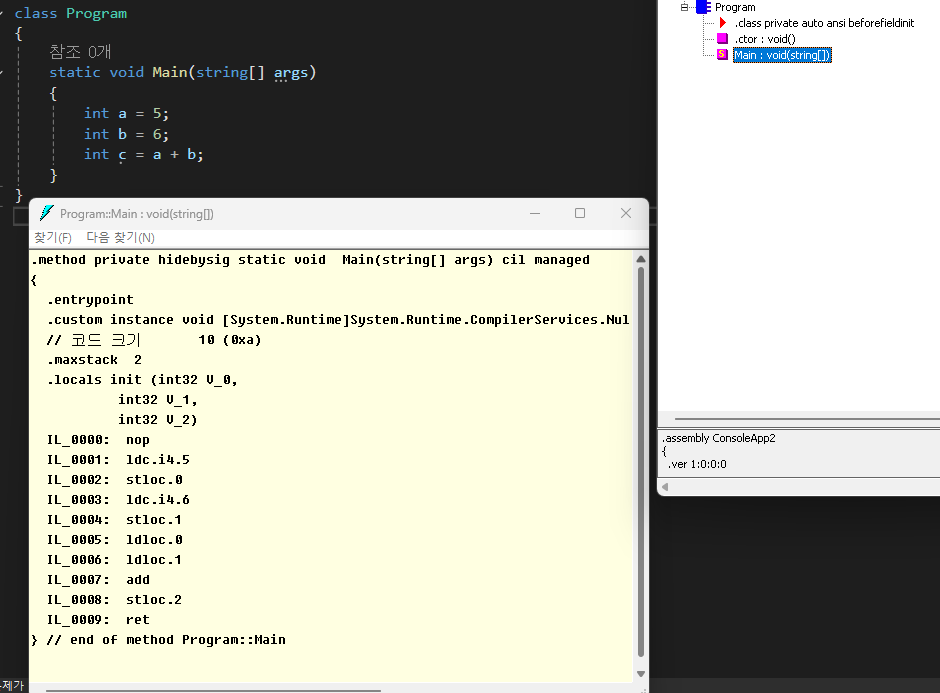Click the .maxstack 2 line
Screen dimensions: 940x693
click(x=95, y=360)
